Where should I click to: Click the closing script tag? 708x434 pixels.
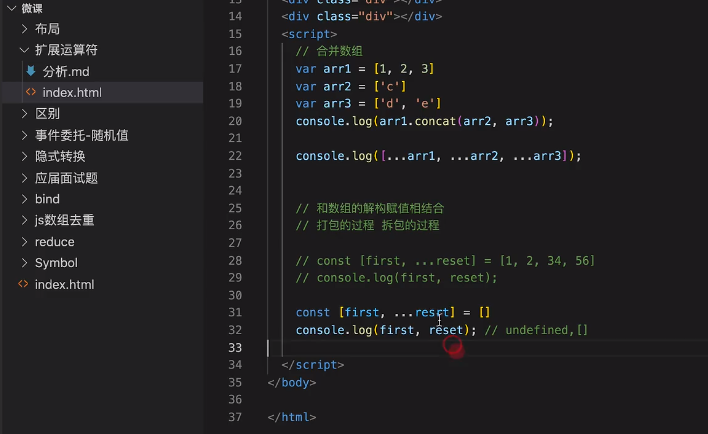click(312, 364)
